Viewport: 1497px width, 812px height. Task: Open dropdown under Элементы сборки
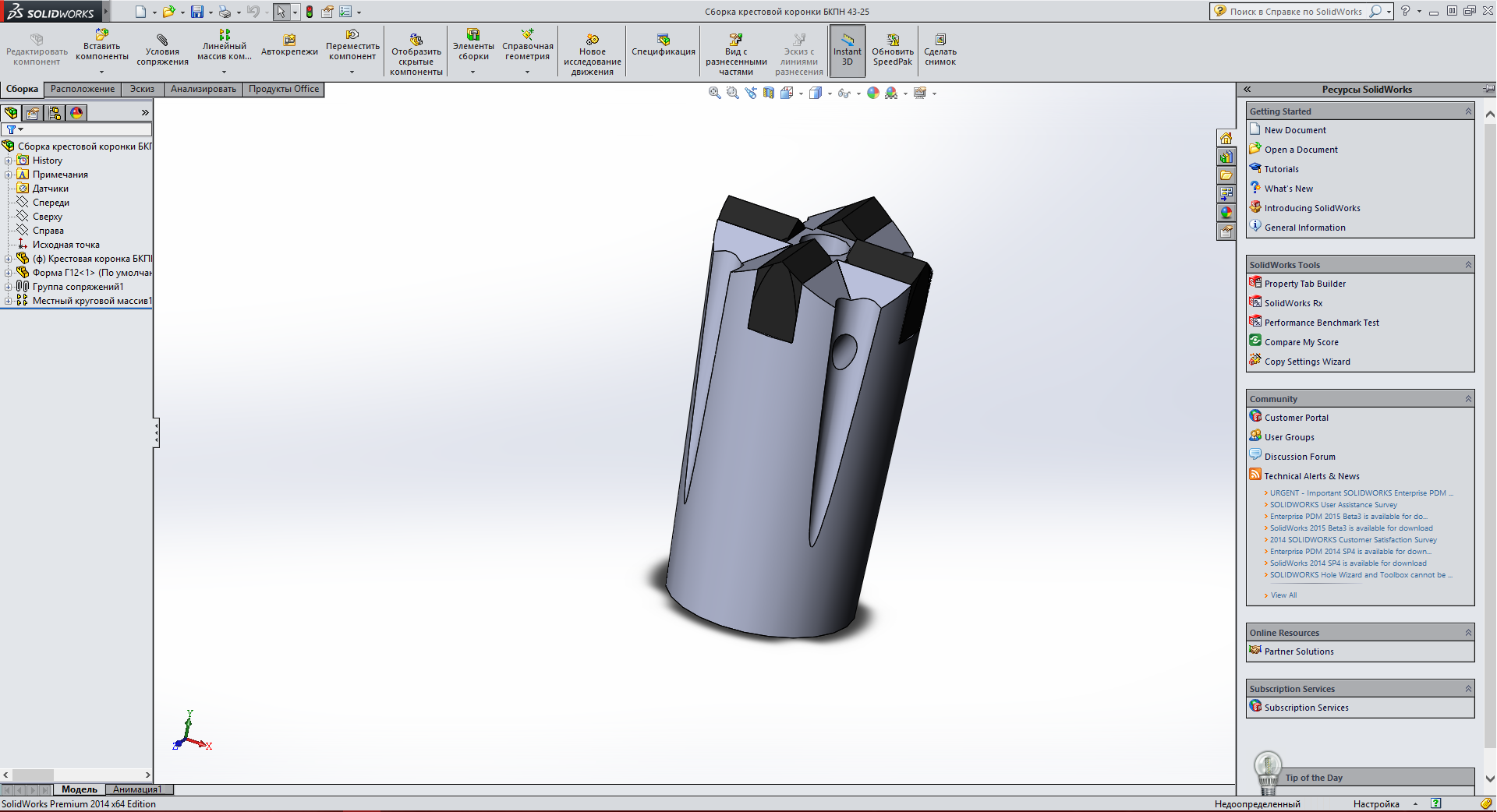[472, 72]
